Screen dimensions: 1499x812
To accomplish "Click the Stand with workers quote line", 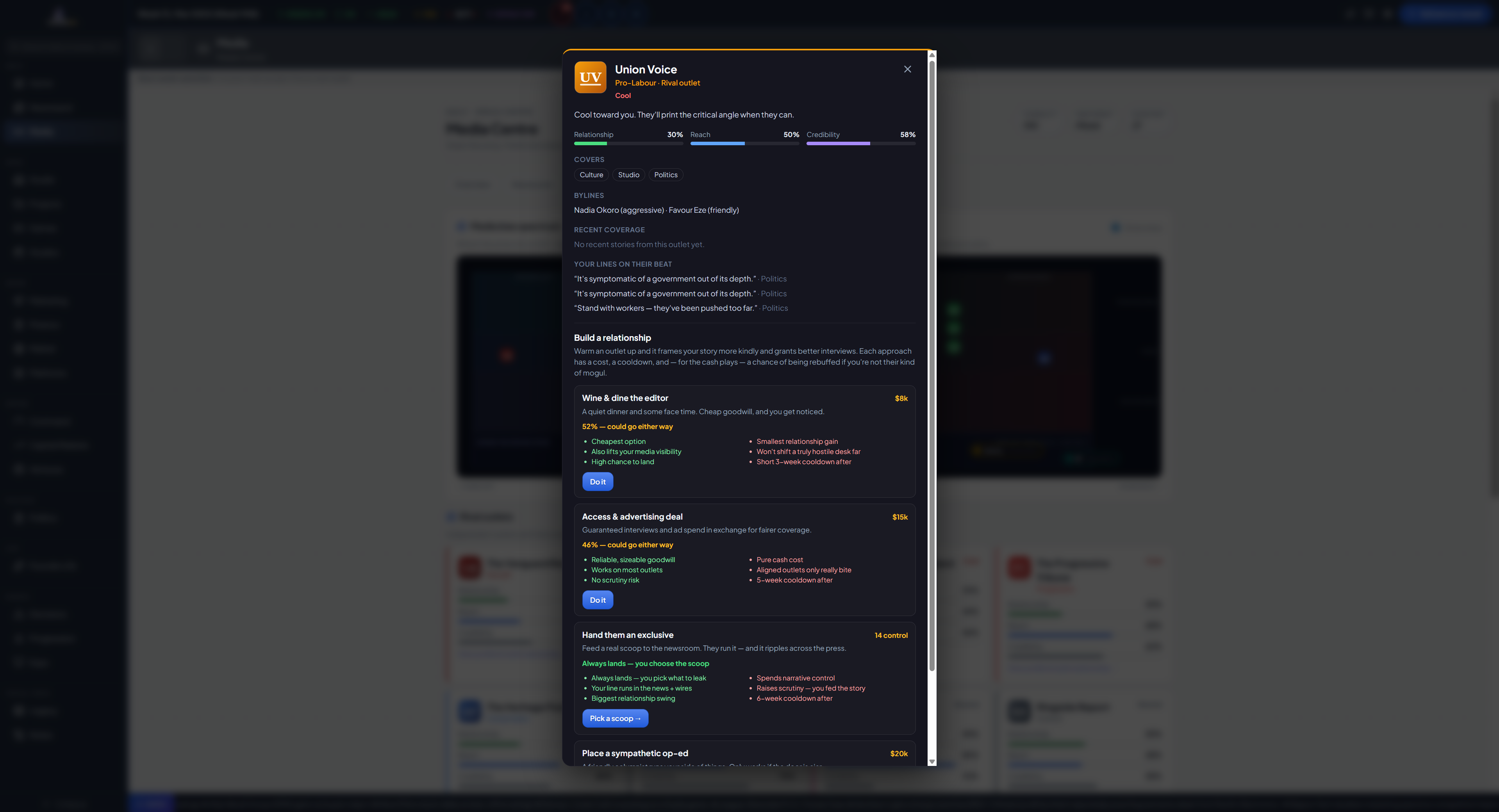I will [x=681, y=308].
